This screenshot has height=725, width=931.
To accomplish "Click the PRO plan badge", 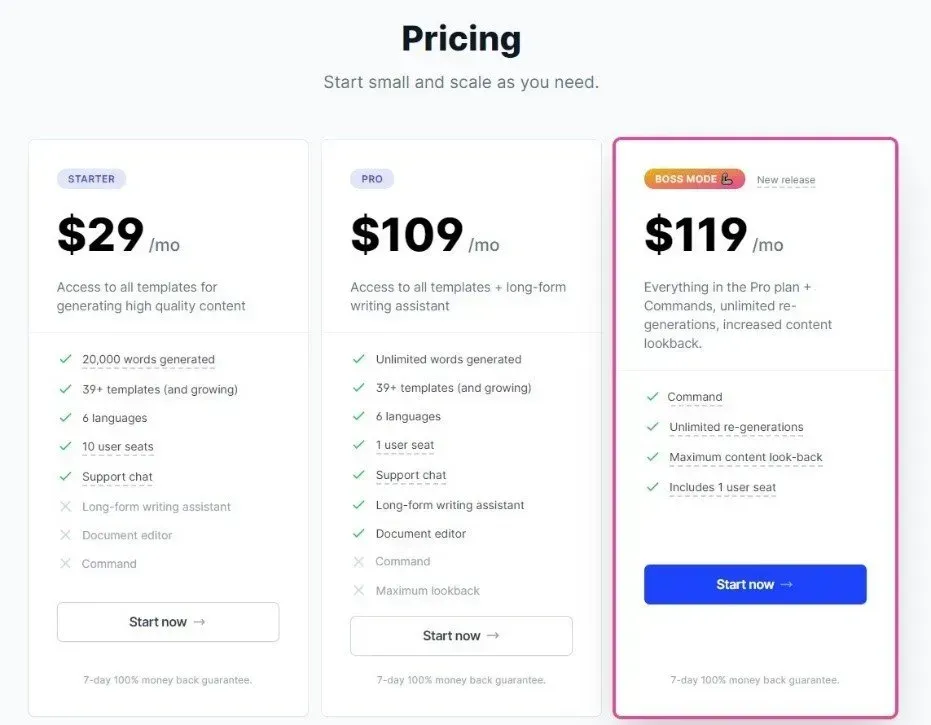I will click(x=372, y=179).
